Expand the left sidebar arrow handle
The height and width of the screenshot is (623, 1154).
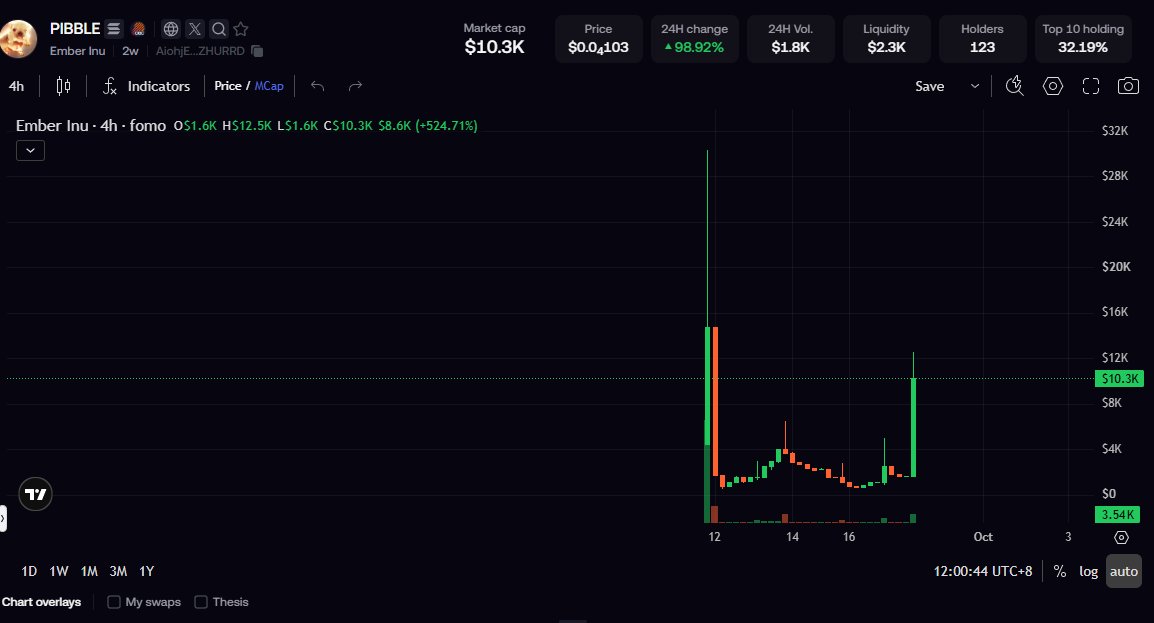coord(3,518)
